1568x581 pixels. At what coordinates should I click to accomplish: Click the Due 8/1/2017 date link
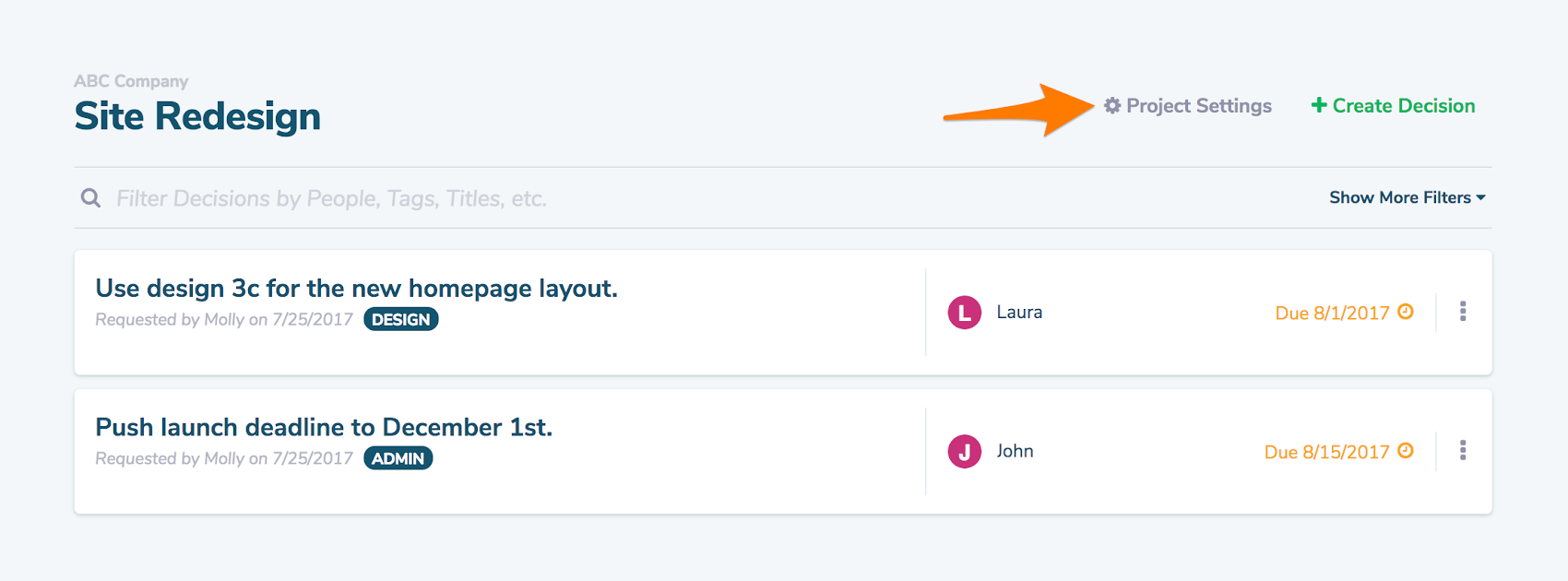(1331, 312)
